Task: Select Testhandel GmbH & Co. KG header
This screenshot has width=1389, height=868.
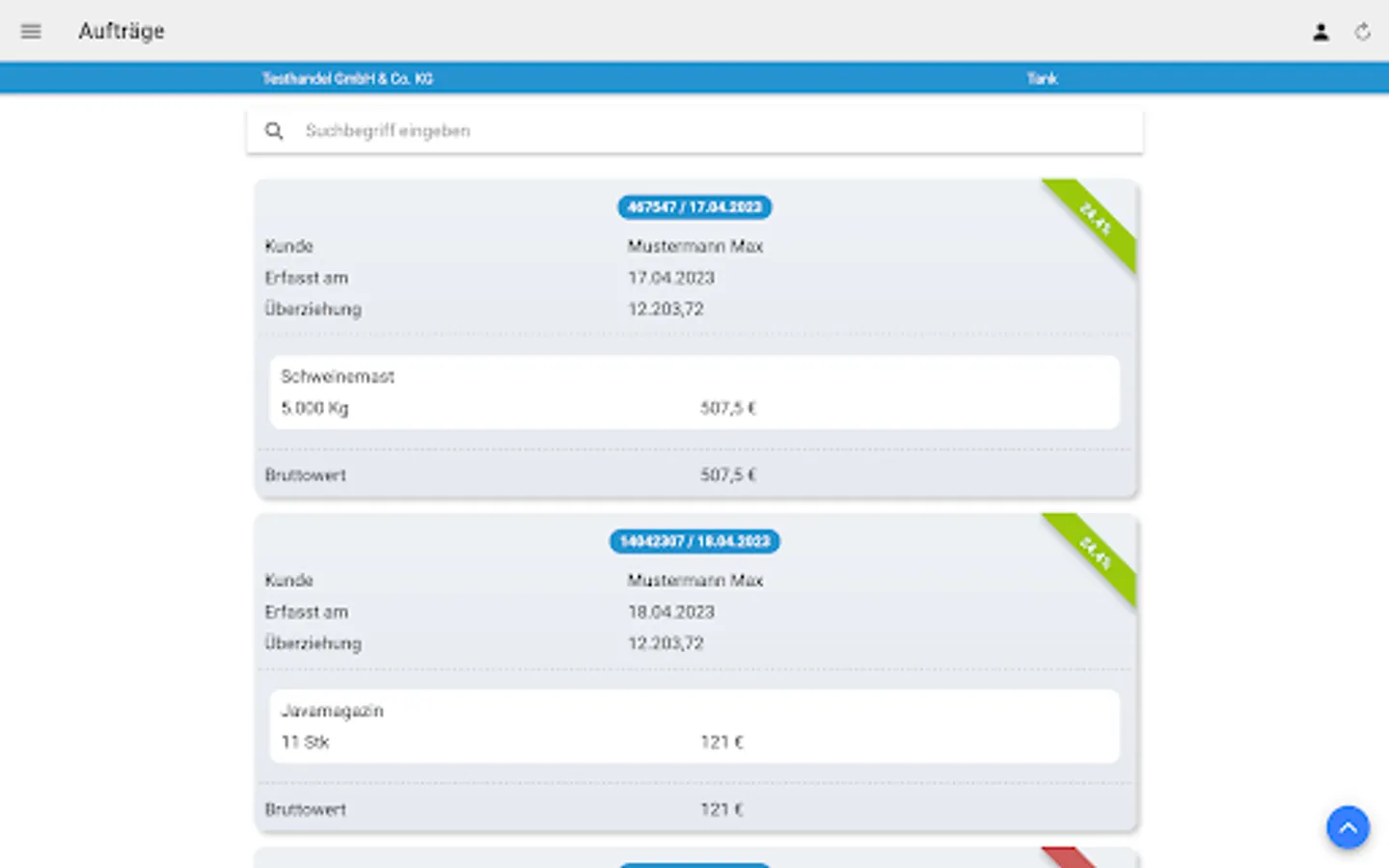Action: (347, 78)
